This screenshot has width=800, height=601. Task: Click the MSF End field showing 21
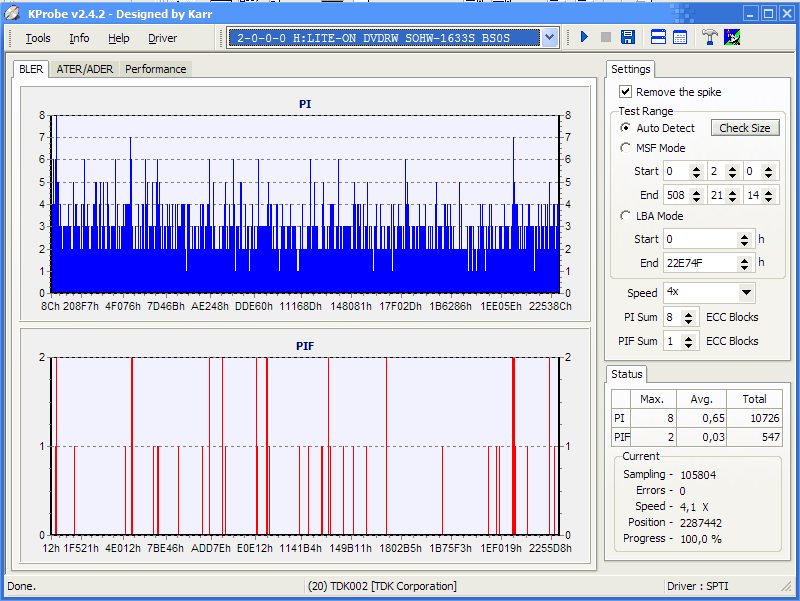click(718, 195)
